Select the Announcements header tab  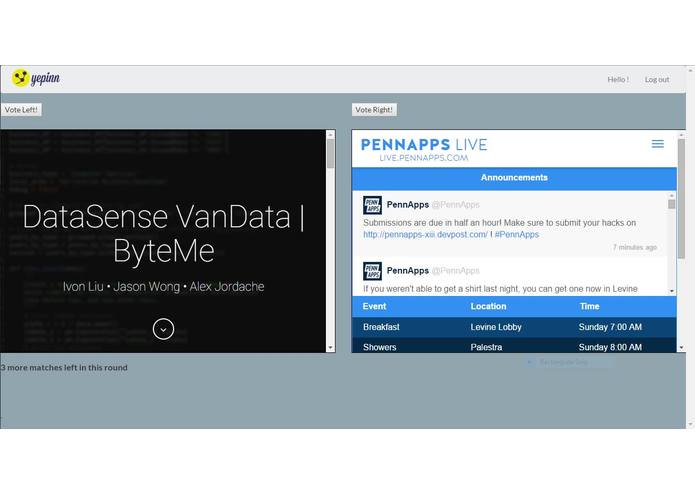click(514, 178)
